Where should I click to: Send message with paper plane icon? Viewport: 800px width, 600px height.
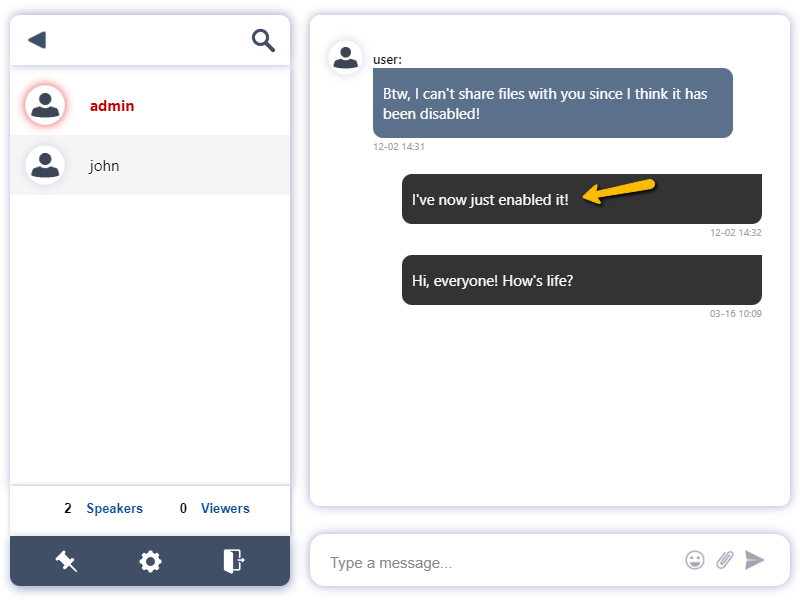[755, 560]
